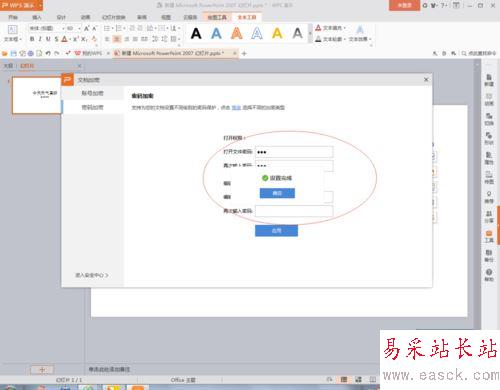Click the numbered list icon
Image resolution: width=500 pixels, height=390 pixels.
click(x=118, y=28)
